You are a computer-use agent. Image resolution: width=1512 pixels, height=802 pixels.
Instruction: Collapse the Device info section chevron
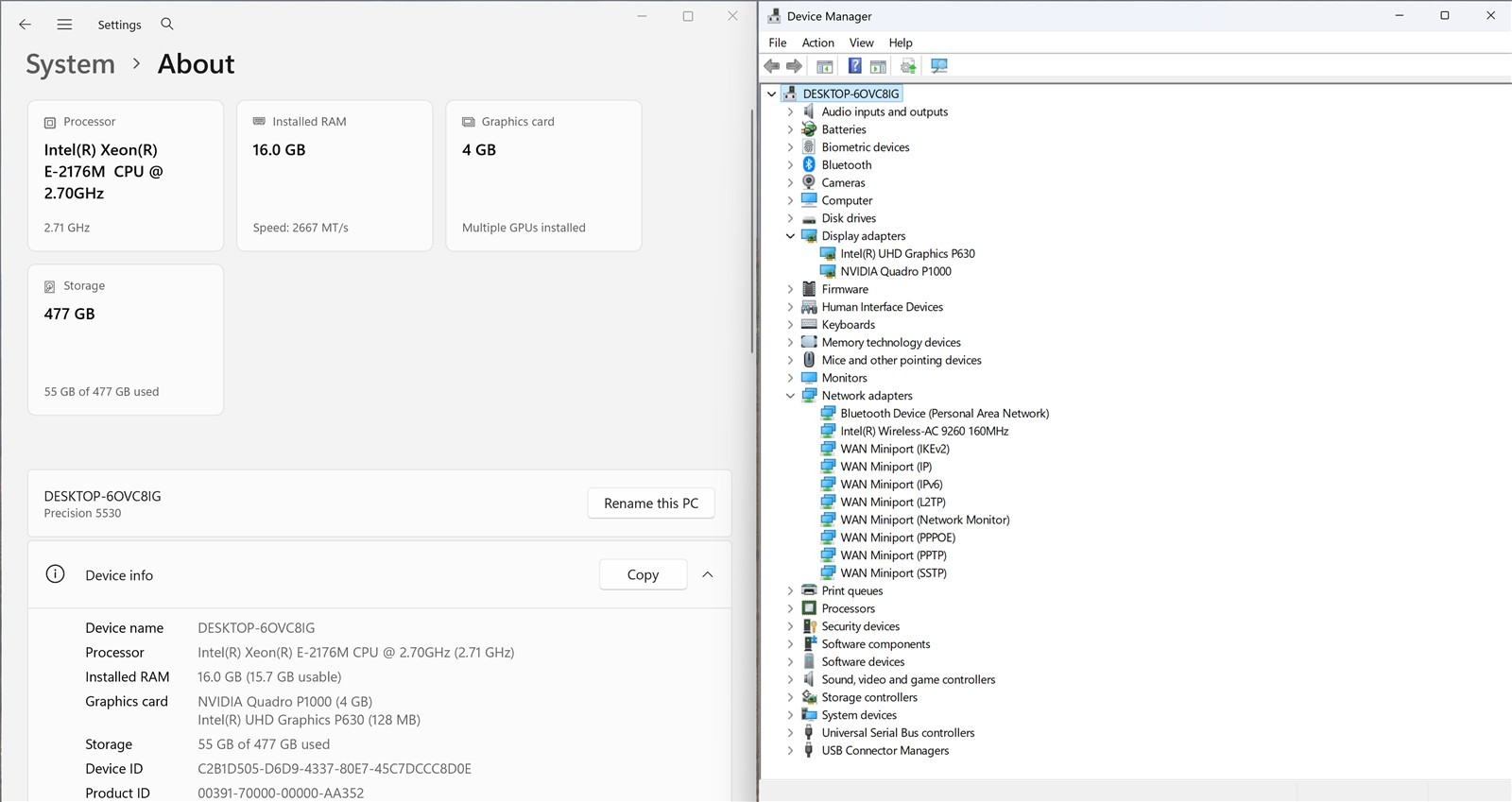708,574
